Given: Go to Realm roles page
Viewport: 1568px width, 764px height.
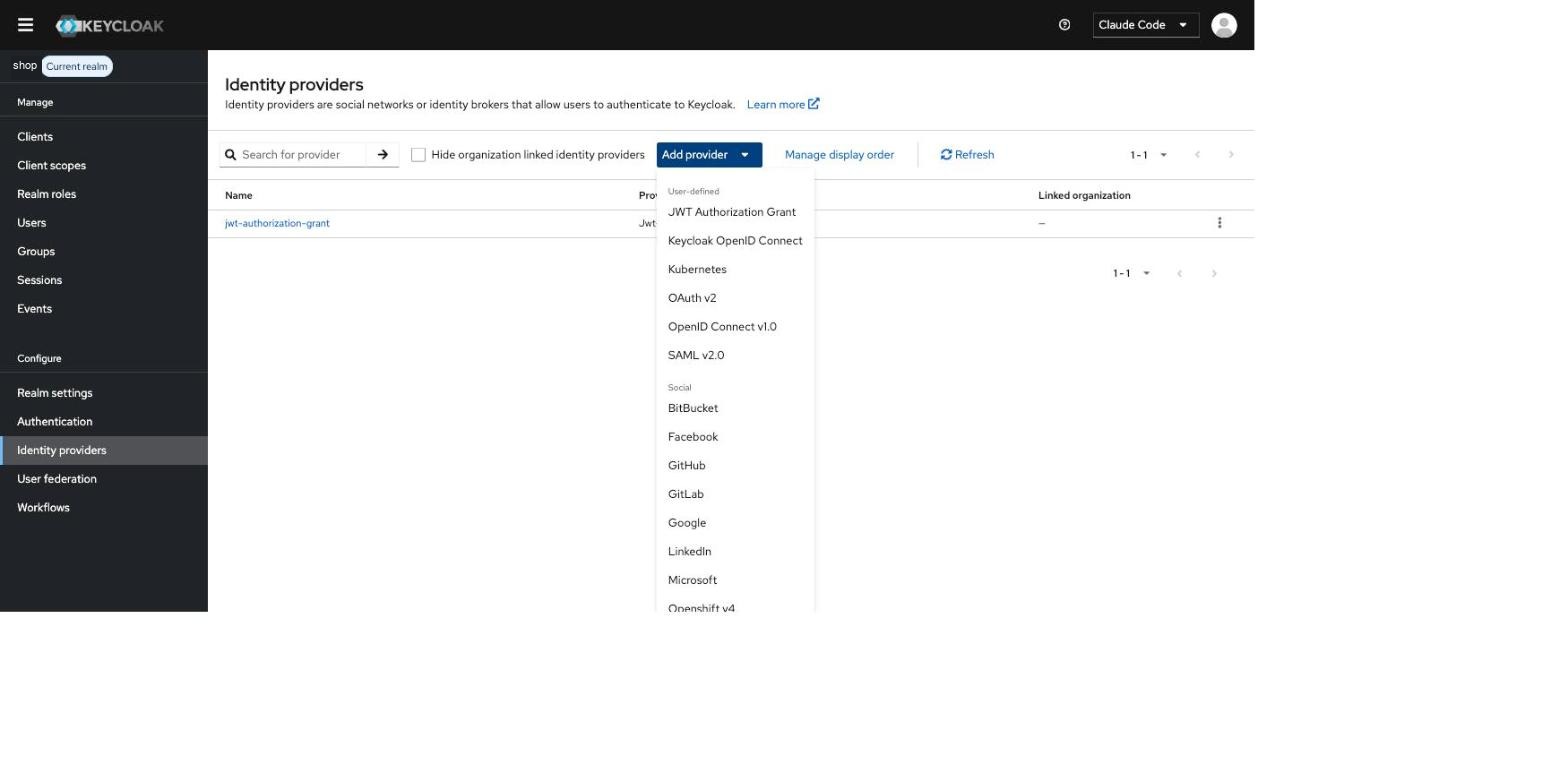Looking at the screenshot, I should pos(104,194).
